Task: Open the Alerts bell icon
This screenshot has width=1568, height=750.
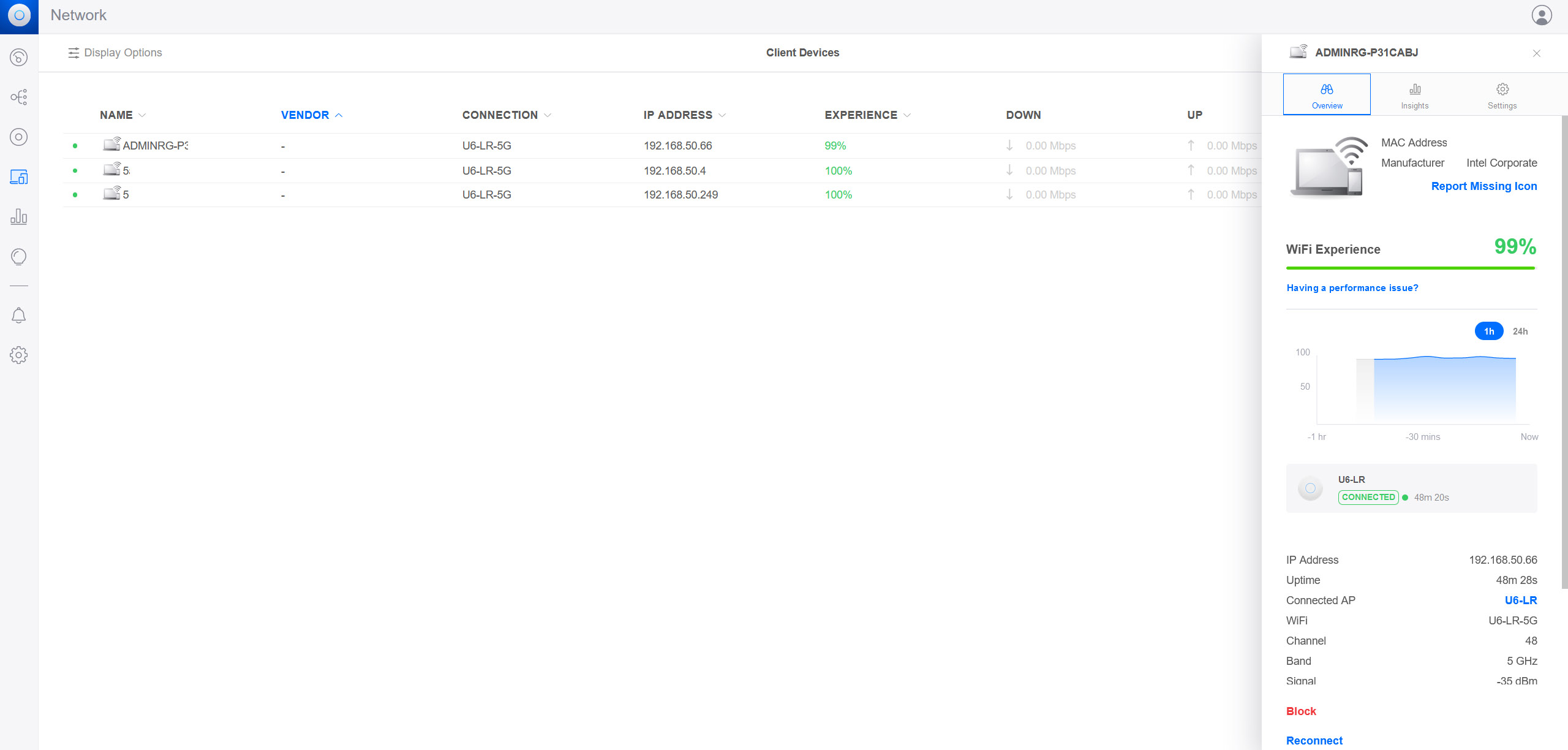Action: pos(19,316)
